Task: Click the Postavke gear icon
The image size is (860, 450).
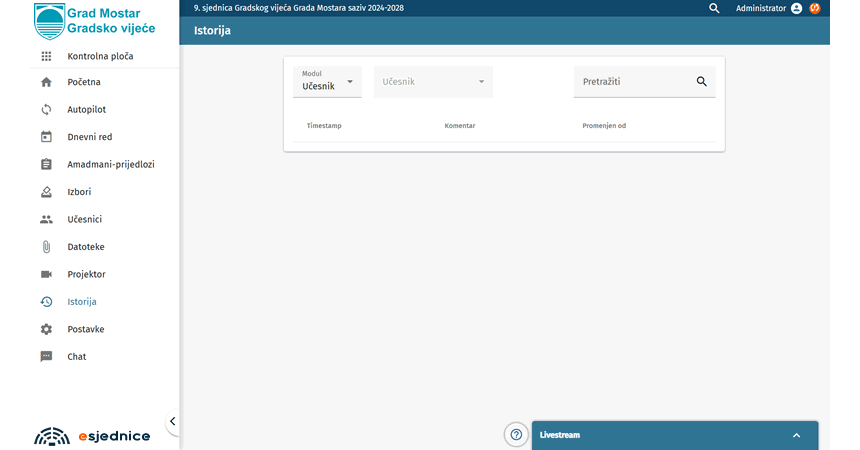Action: (46, 329)
